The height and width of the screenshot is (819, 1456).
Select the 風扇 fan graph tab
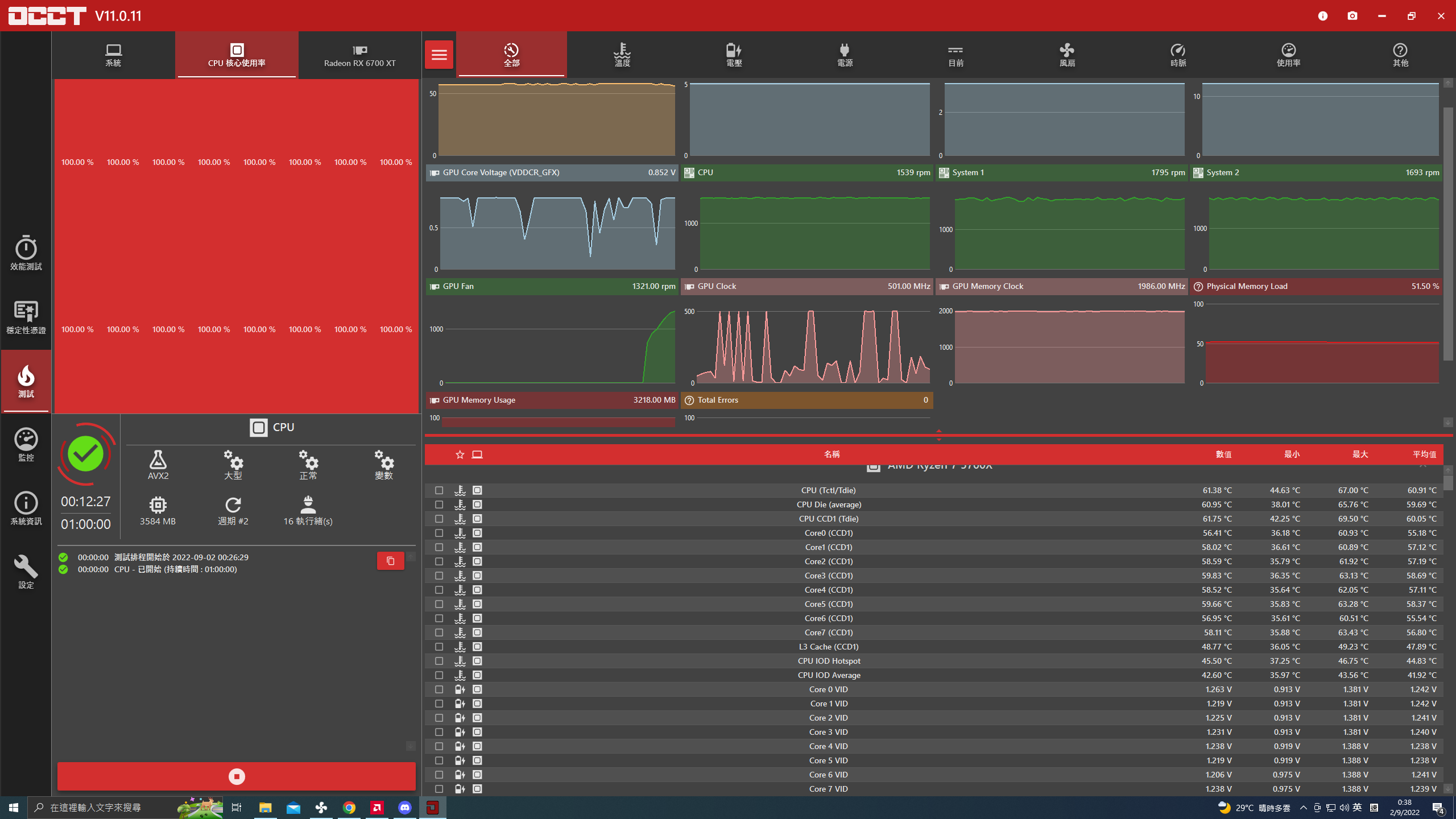pos(1067,55)
